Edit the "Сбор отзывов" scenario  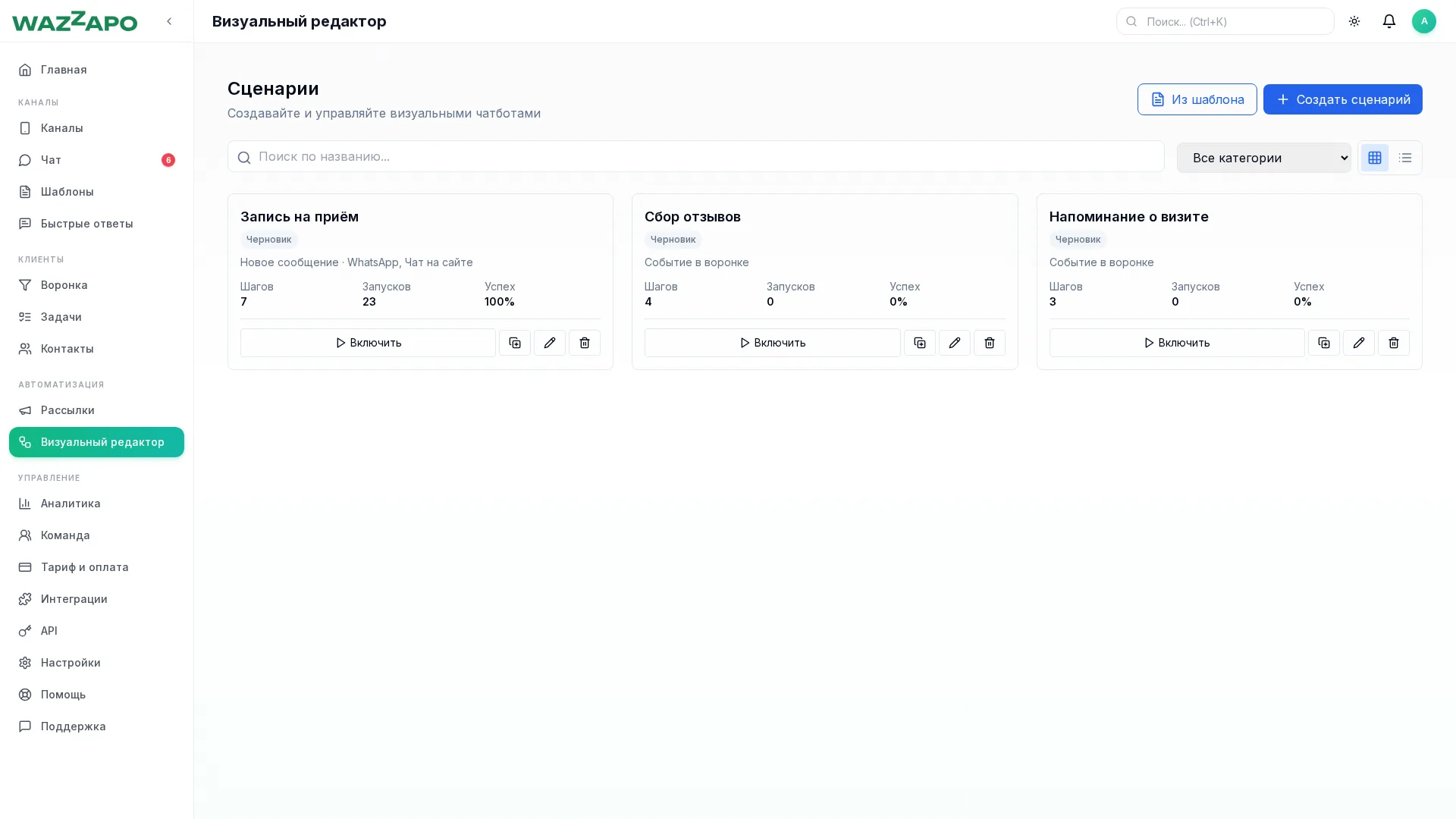click(955, 343)
